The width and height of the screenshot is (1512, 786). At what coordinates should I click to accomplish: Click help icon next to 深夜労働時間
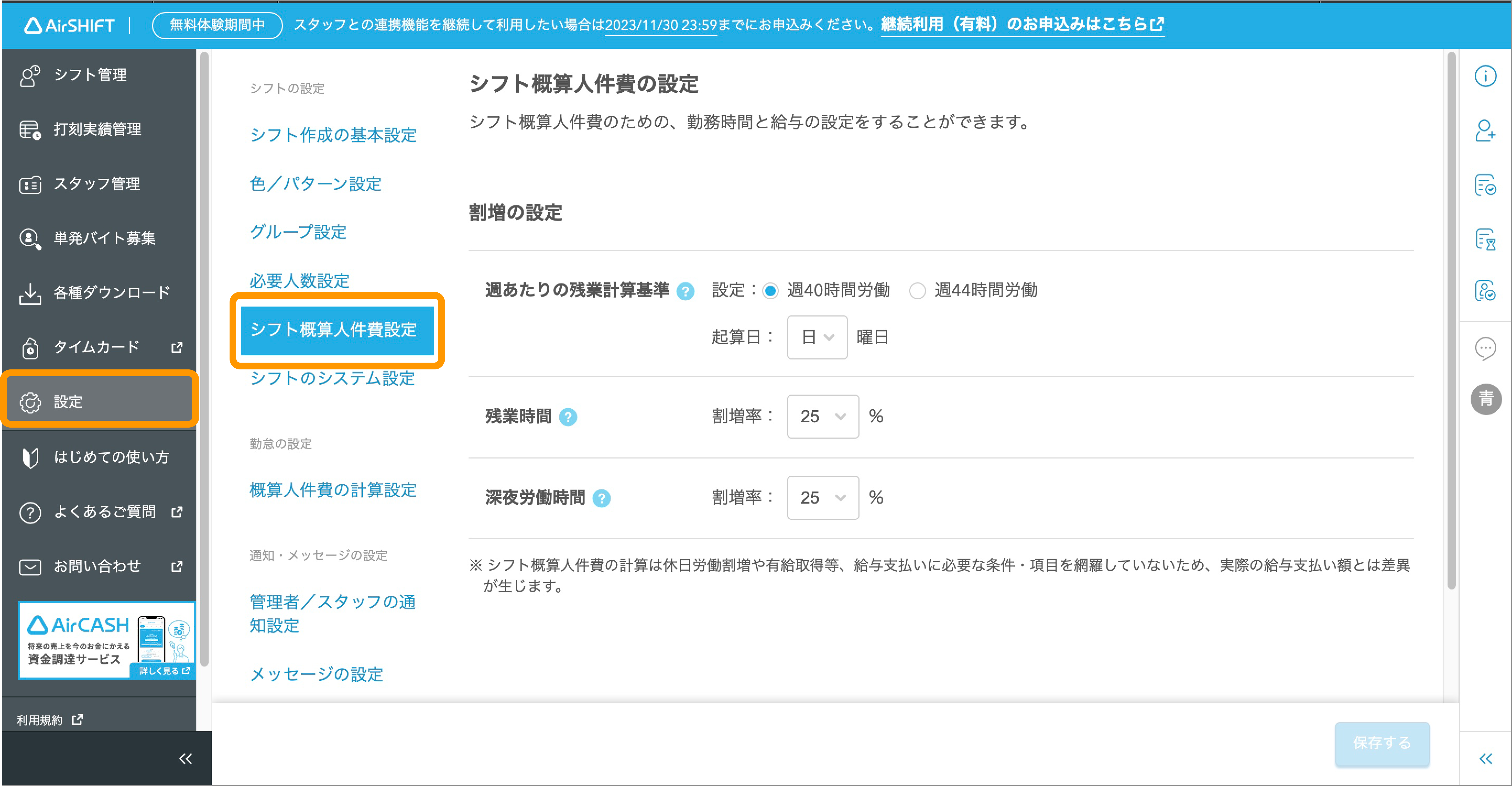(x=601, y=498)
